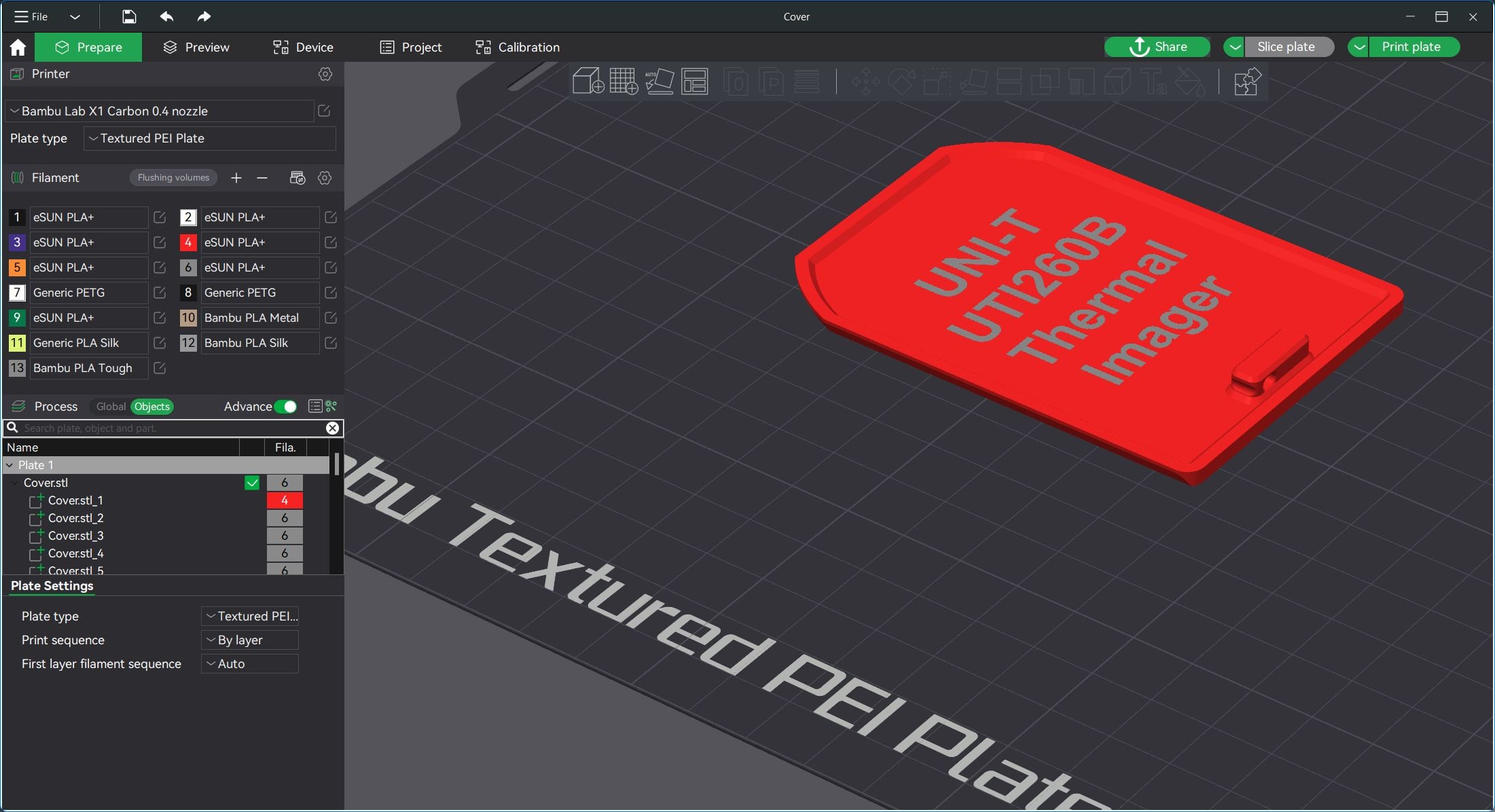
Task: Click filament 4 red color swatch
Action: click(188, 242)
